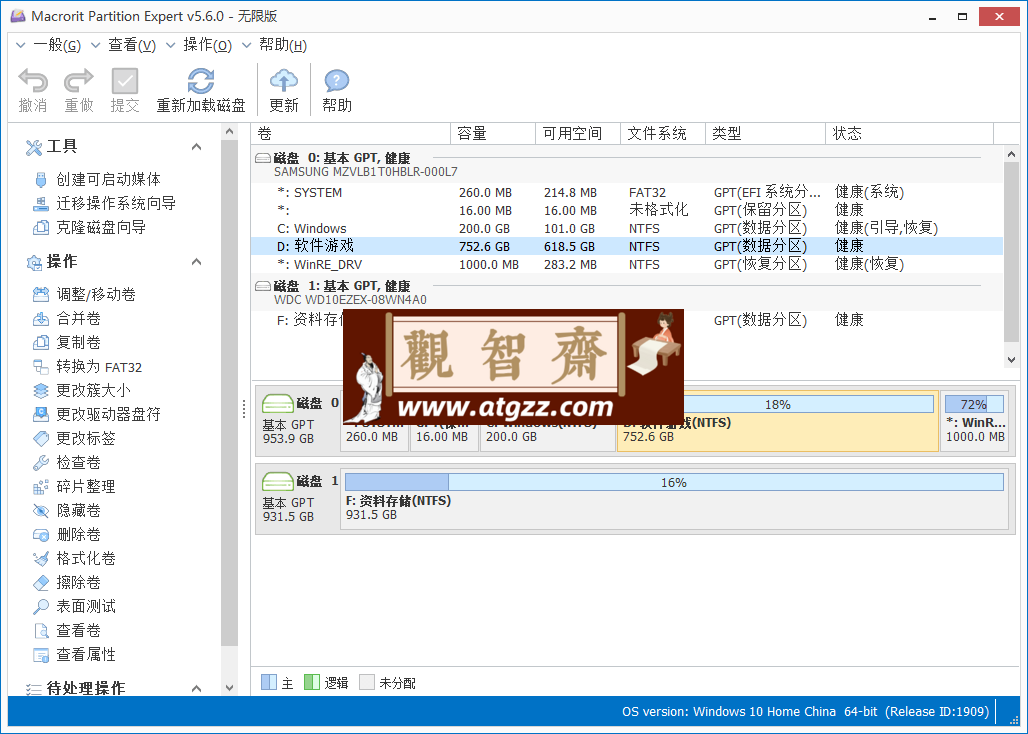The image size is (1028, 734).
Task: Open 查看属性 operation
Action: [x=85, y=655]
